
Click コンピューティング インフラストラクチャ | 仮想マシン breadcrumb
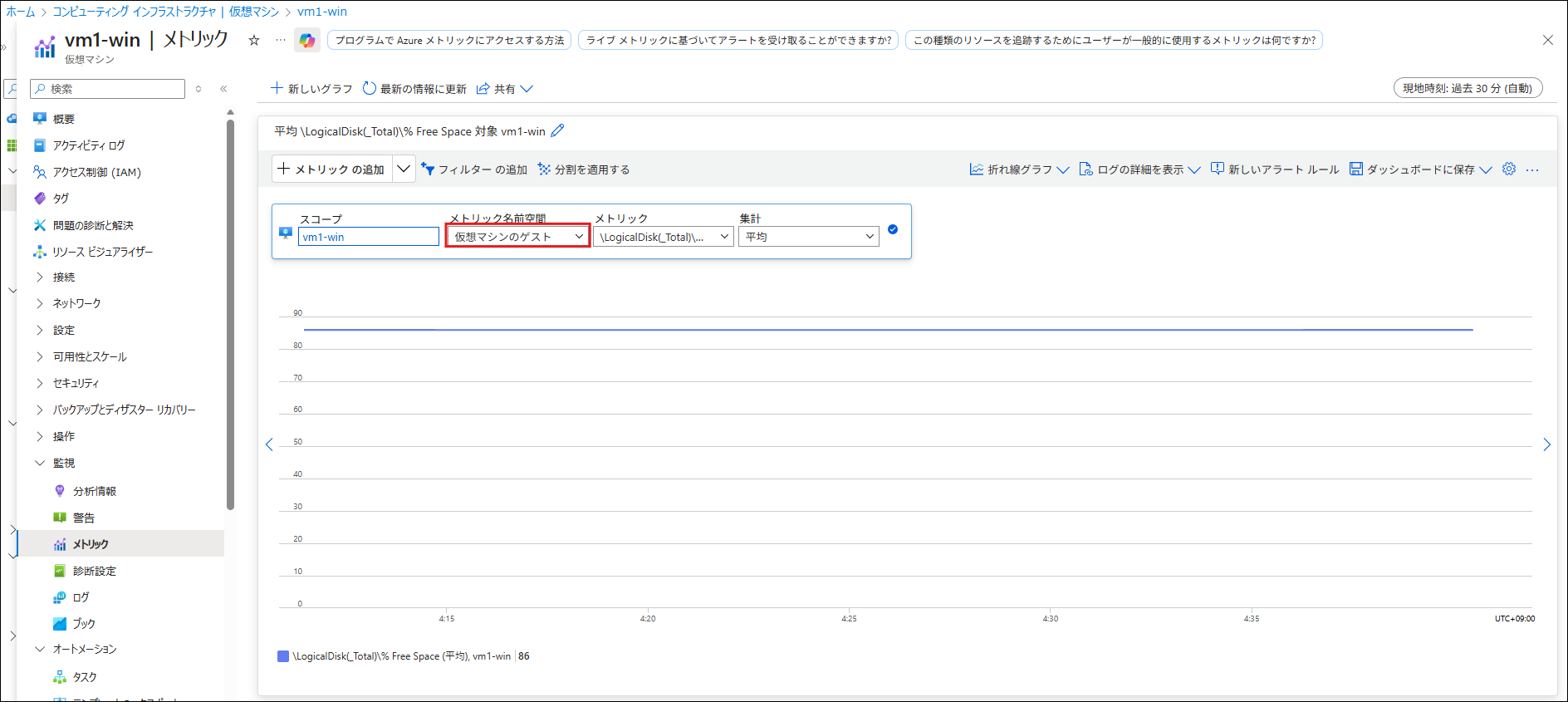click(x=166, y=12)
